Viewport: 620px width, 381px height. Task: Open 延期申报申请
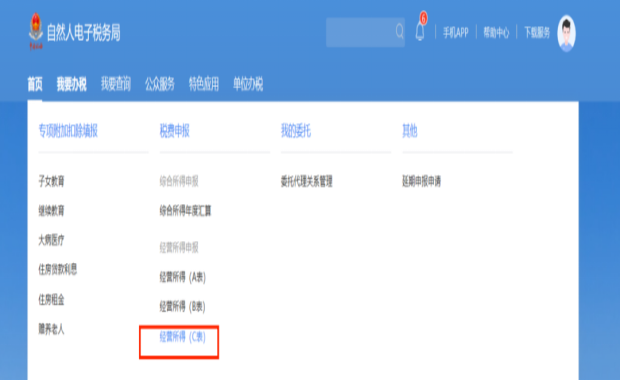[422, 181]
